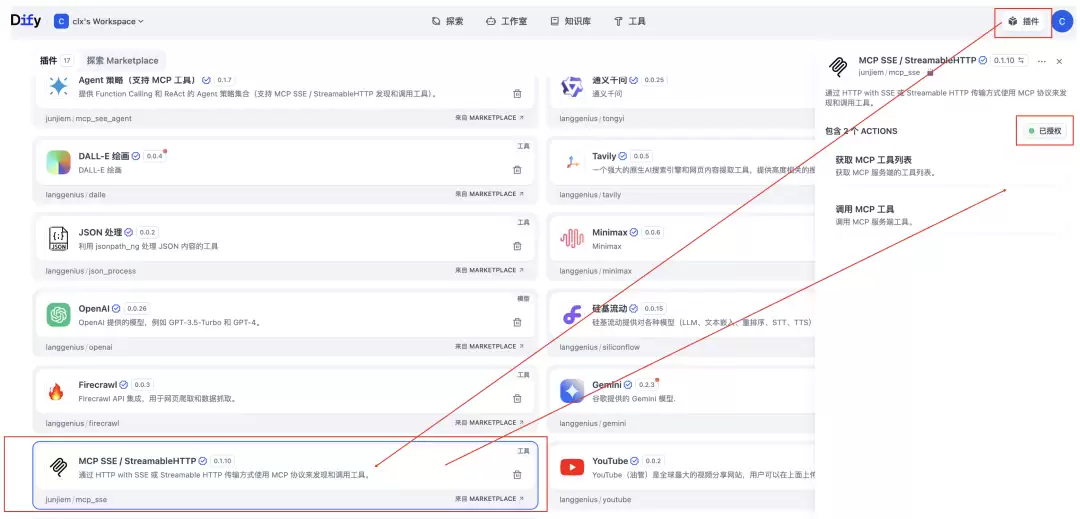Click the 已授权 authorized button
The height and width of the screenshot is (519, 1080).
pyautogui.click(x=1045, y=131)
